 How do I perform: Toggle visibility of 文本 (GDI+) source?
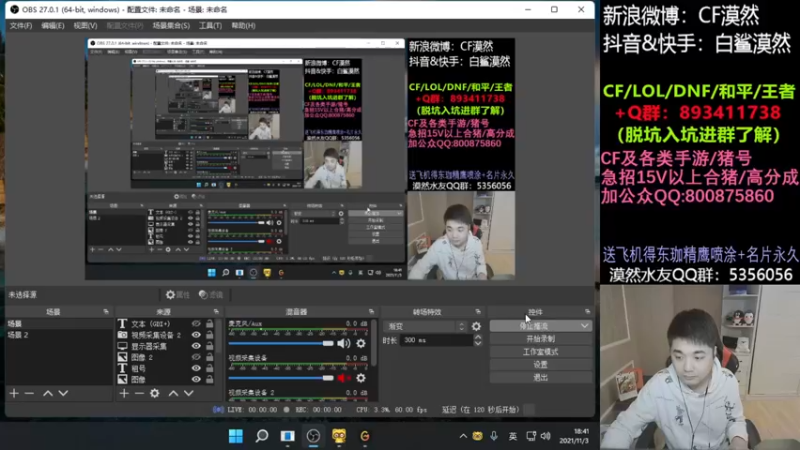coord(196,323)
